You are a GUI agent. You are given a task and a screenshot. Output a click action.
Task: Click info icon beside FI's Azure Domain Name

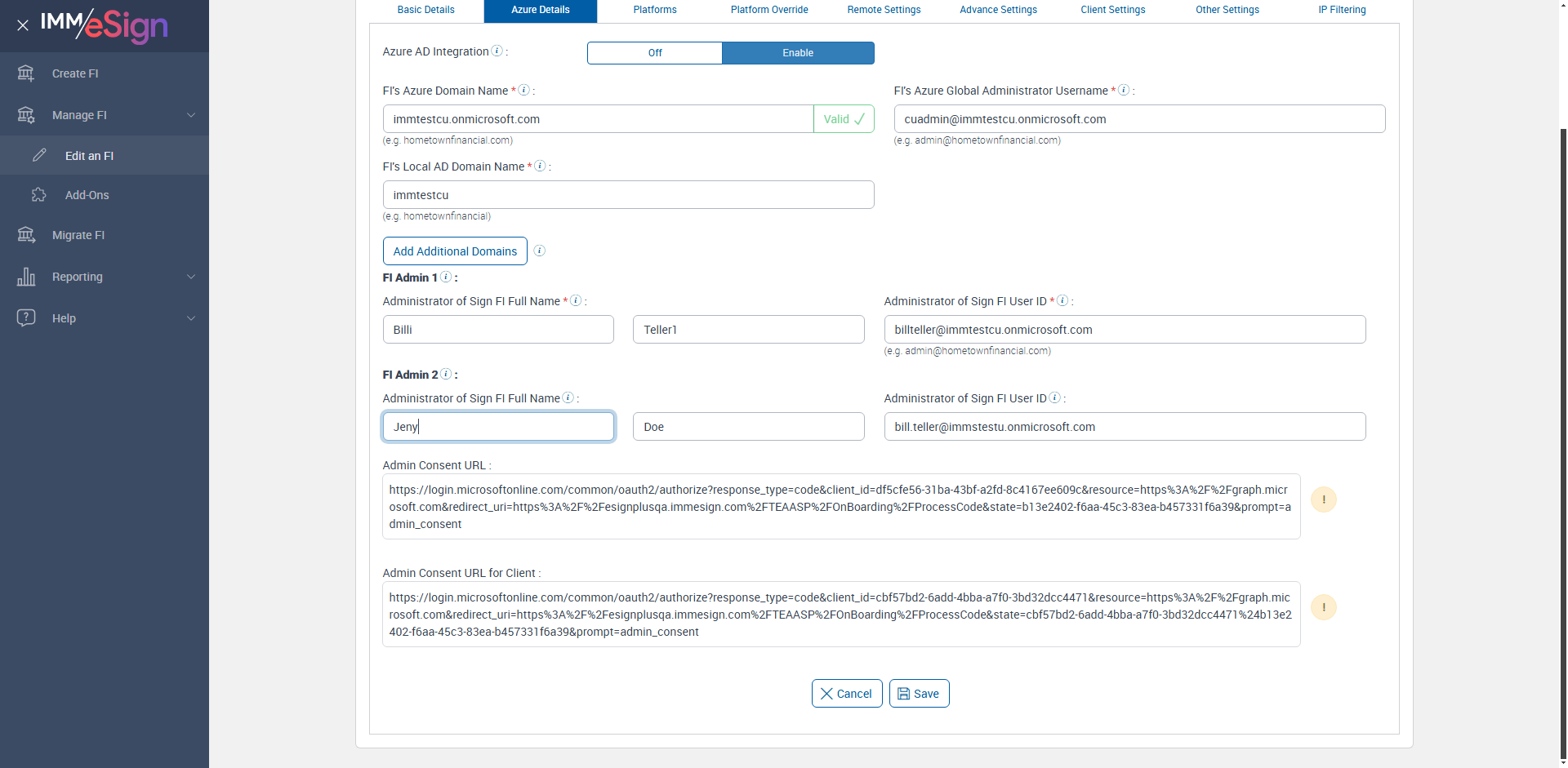click(x=524, y=90)
